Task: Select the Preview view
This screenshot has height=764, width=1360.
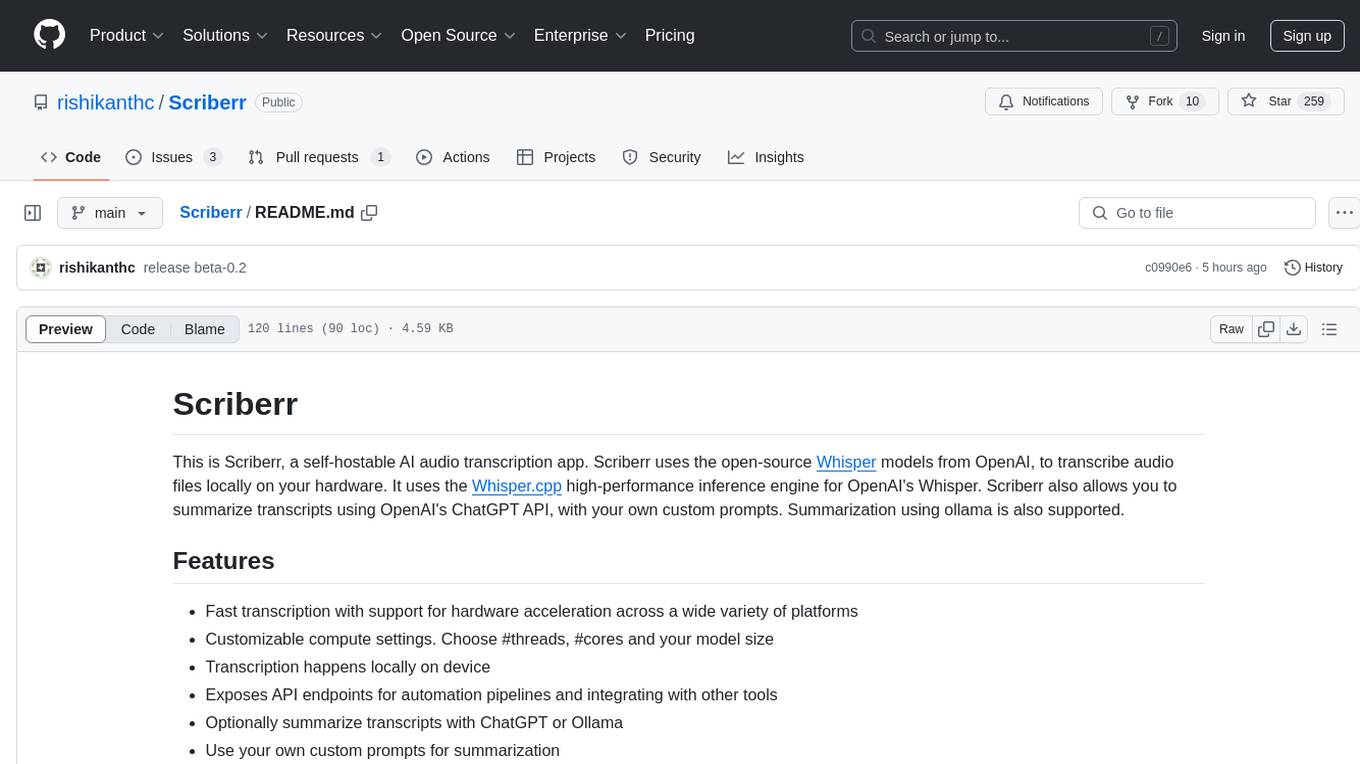Action: 66,329
